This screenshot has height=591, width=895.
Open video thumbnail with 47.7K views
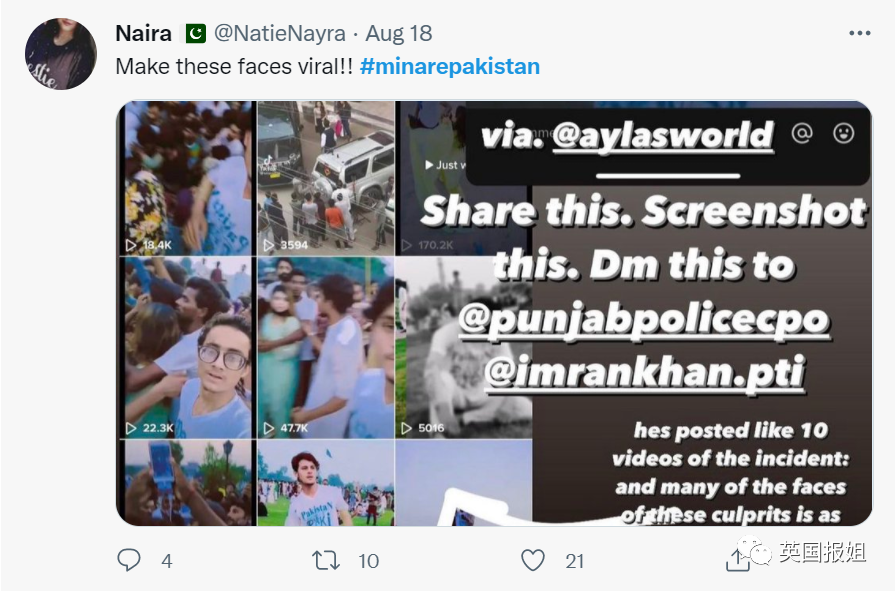(x=325, y=348)
